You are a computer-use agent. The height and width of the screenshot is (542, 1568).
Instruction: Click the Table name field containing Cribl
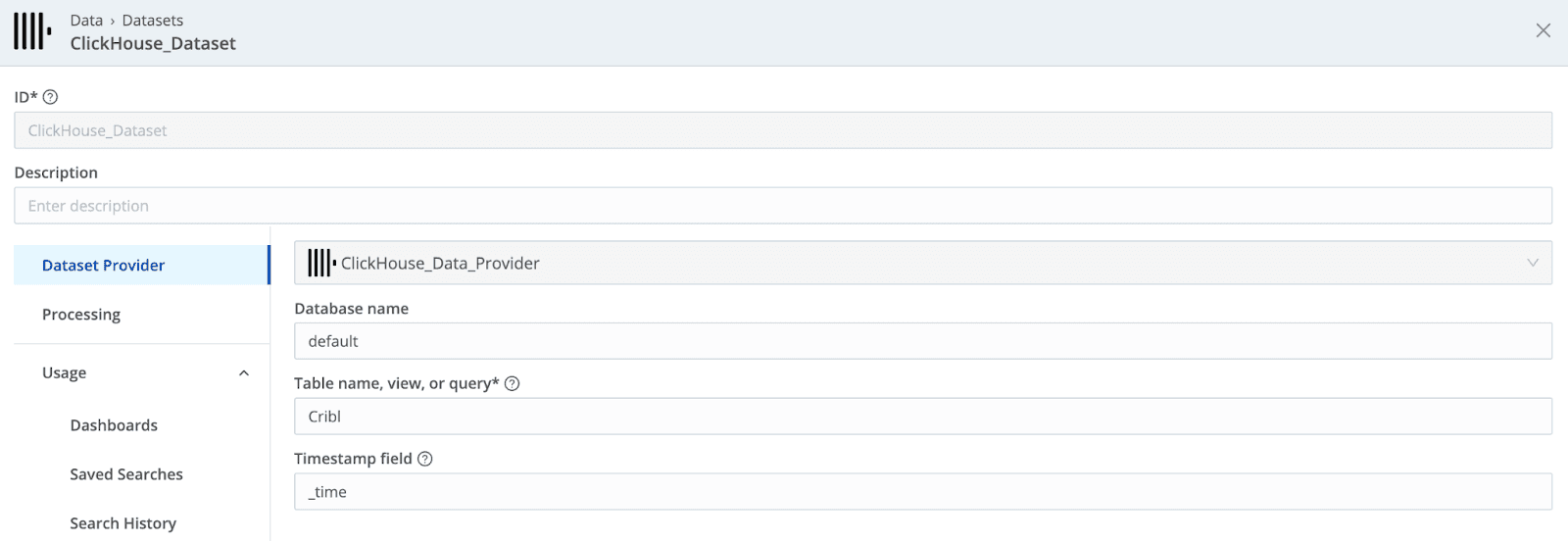coord(922,417)
